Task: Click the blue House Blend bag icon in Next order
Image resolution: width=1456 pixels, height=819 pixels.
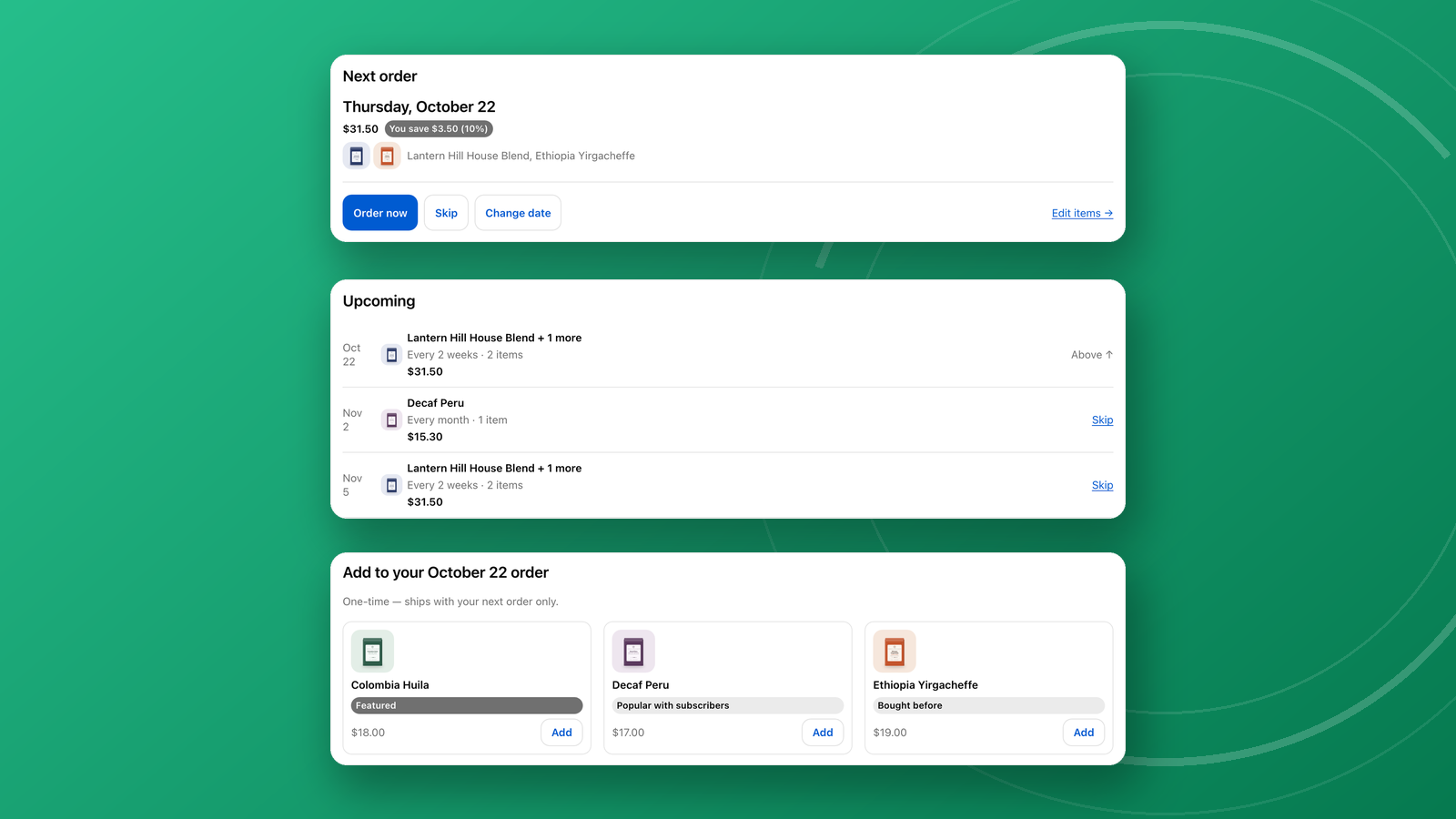Action: tap(357, 156)
